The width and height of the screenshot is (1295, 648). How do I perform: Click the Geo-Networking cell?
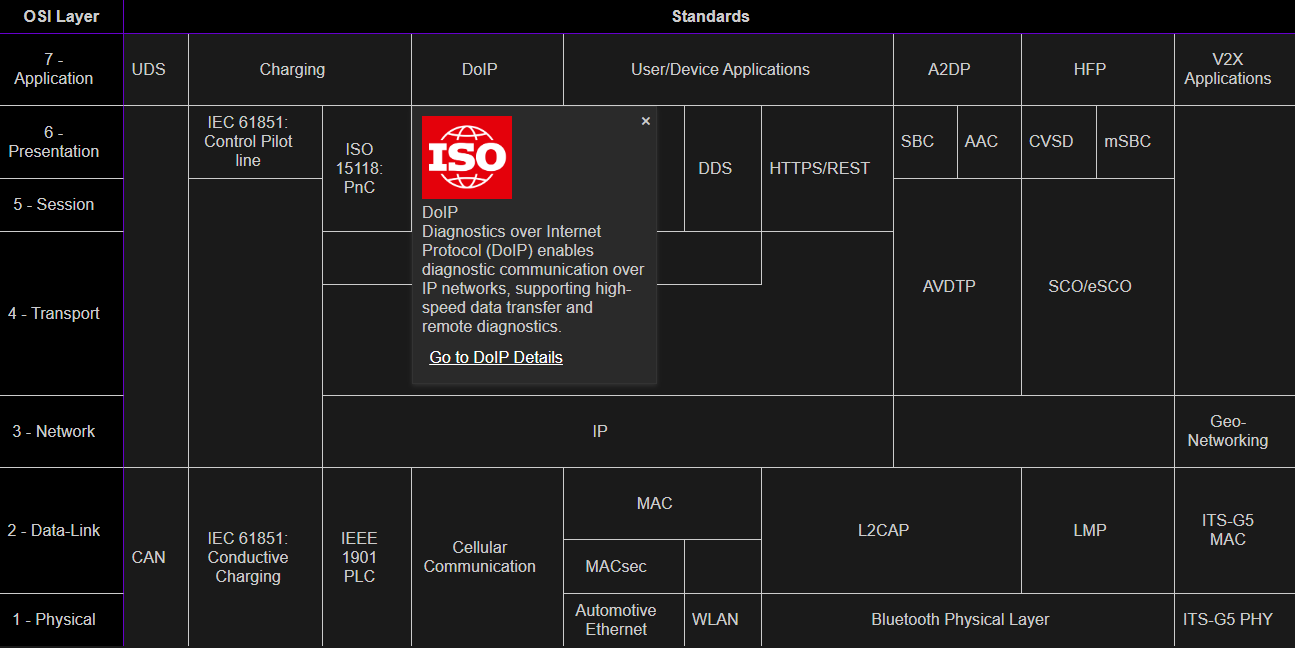(x=1228, y=431)
